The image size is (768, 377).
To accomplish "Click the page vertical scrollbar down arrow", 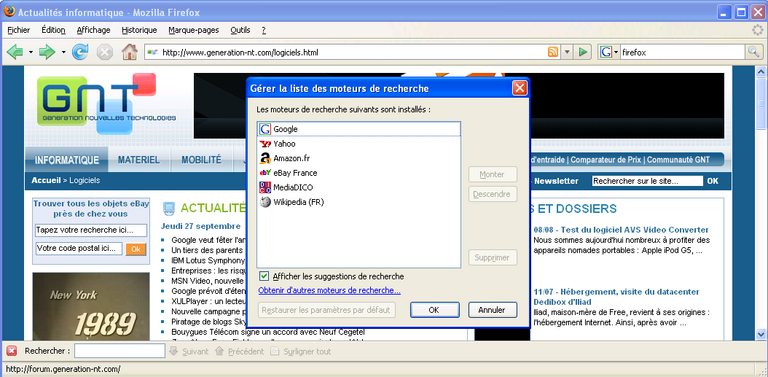I will tap(761, 334).
